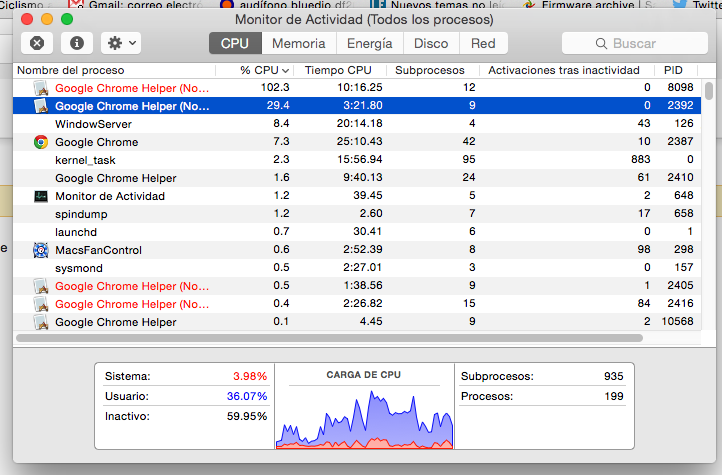Switch to the Disco tab
The width and height of the screenshot is (722, 475).
pyautogui.click(x=431, y=43)
